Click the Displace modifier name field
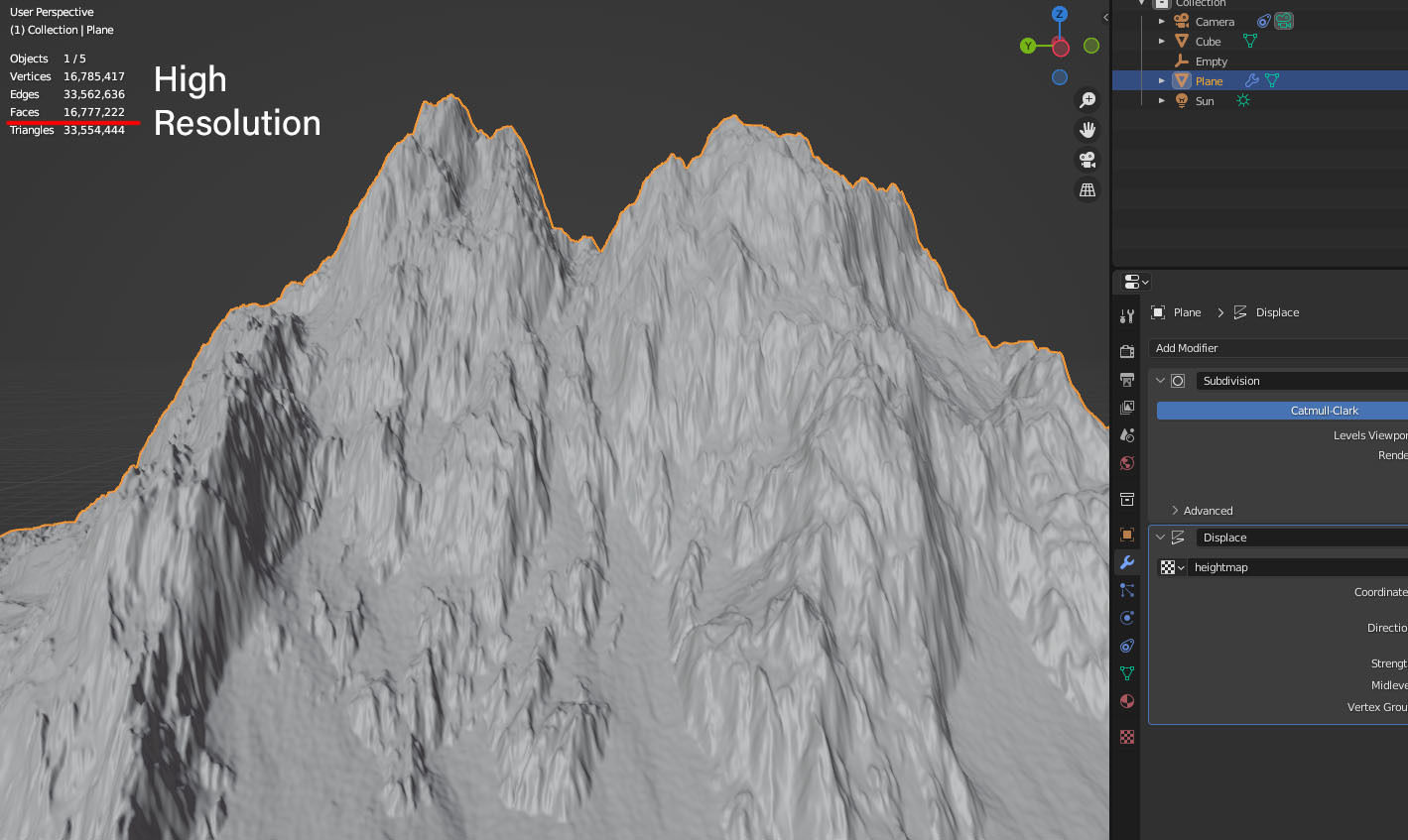Viewport: 1408px width, 840px height. pyautogui.click(x=1302, y=538)
